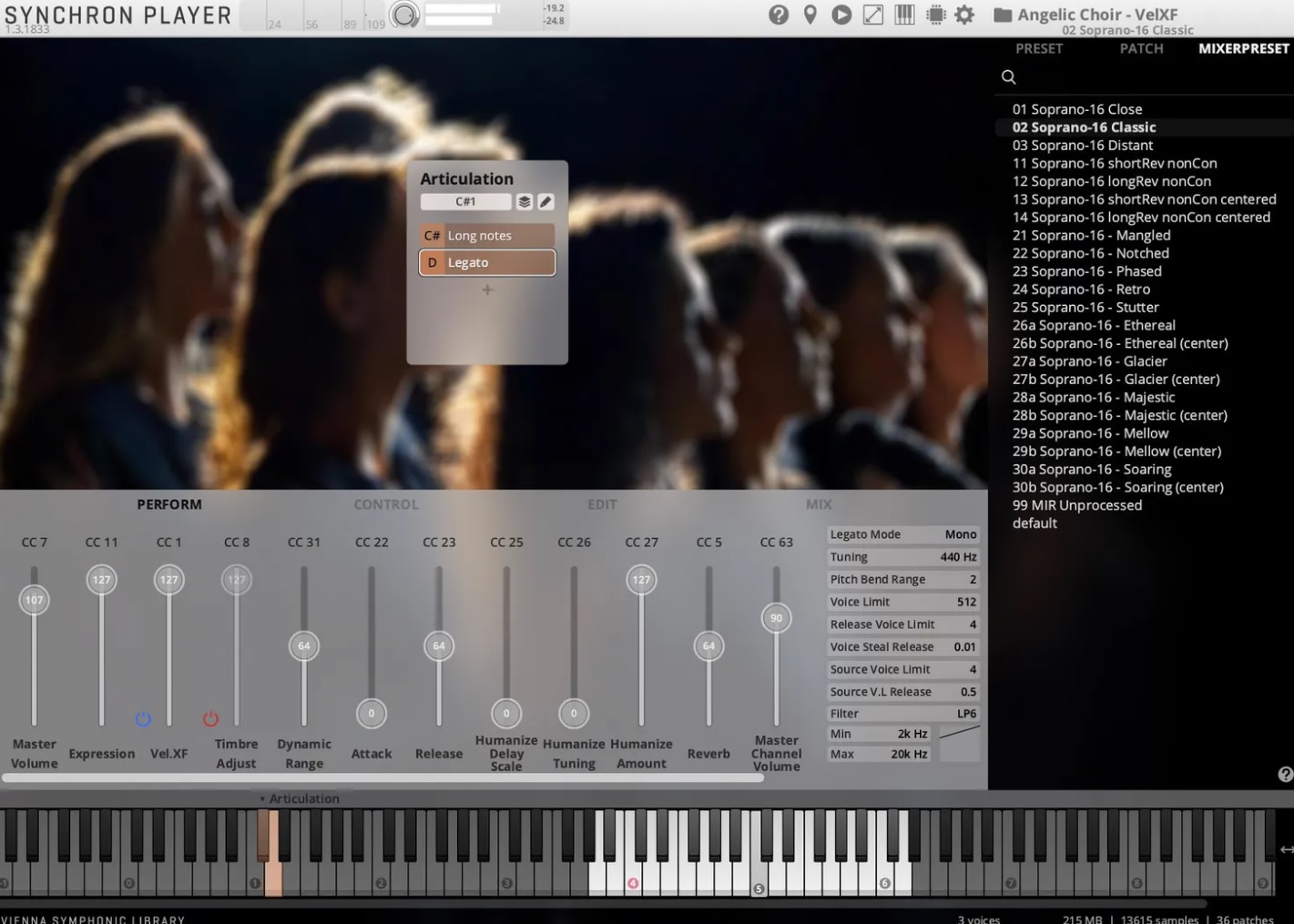The image size is (1294, 924).
Task: Select 03 Soprano-16 Distant mixer preset
Action: [1083, 146]
